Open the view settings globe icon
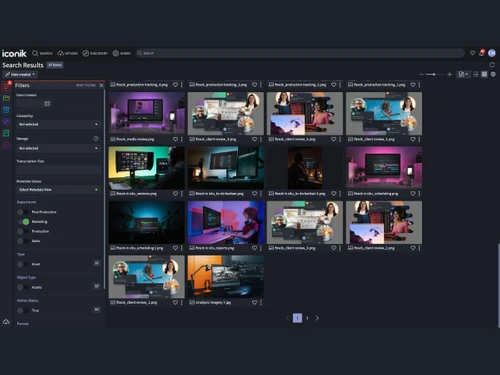The height and width of the screenshot is (375, 500). [x=493, y=74]
